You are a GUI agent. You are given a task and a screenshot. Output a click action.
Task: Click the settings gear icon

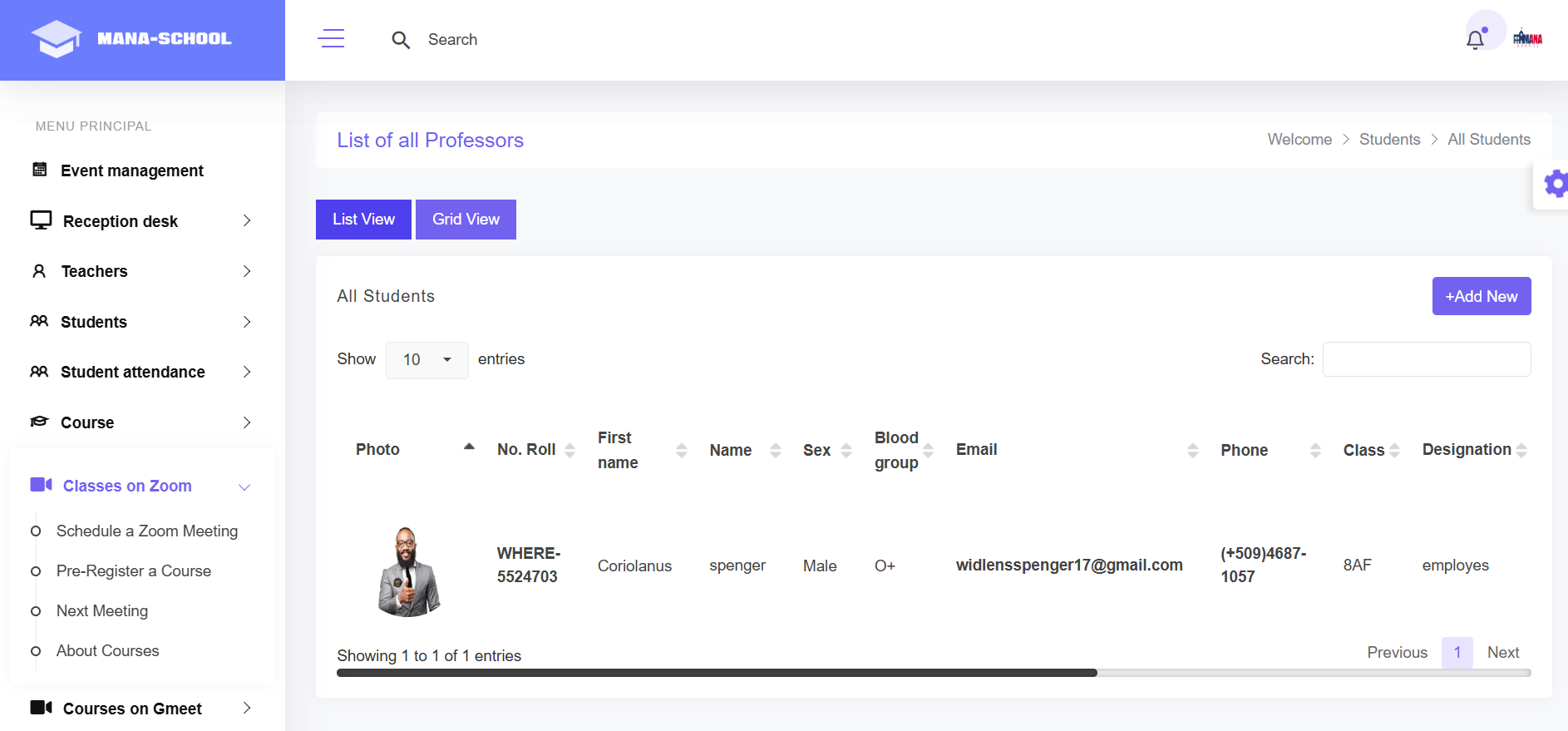pos(1555,184)
